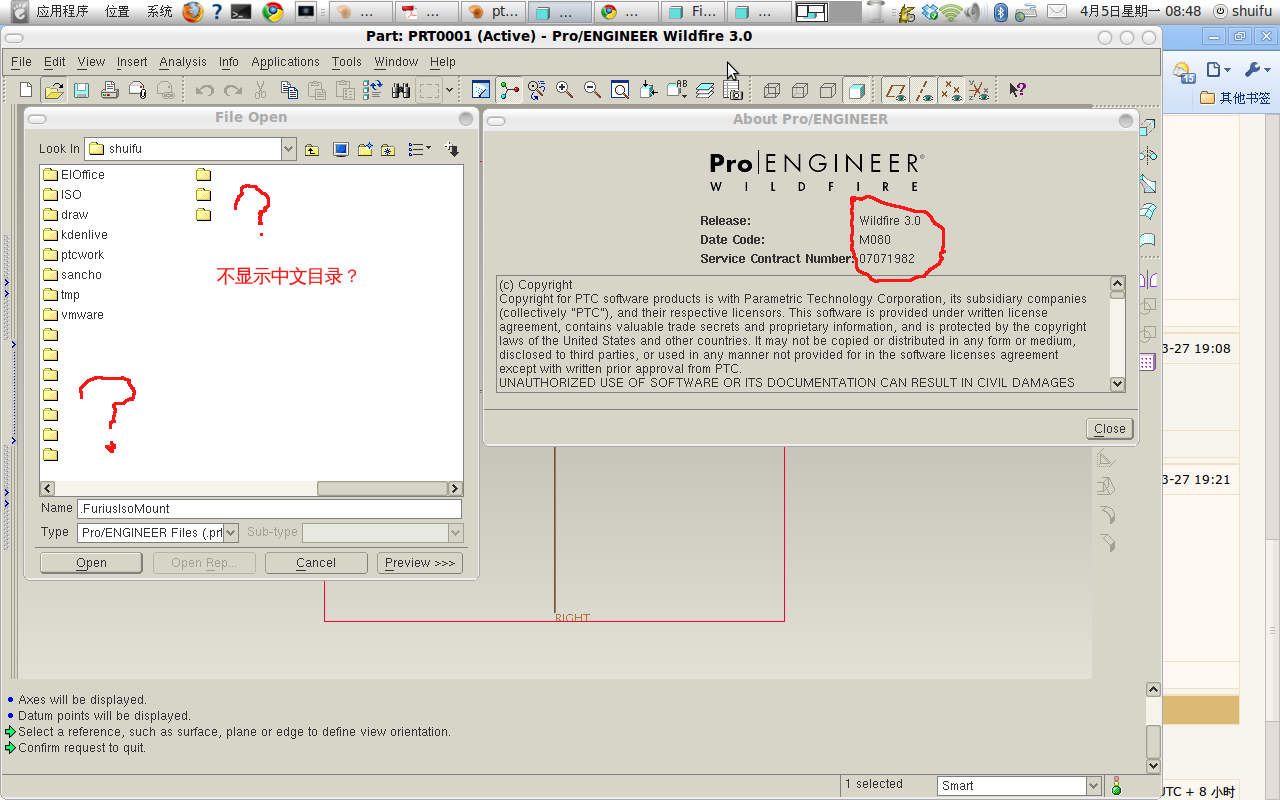
Task: Open the Edit menu
Action: [55, 62]
